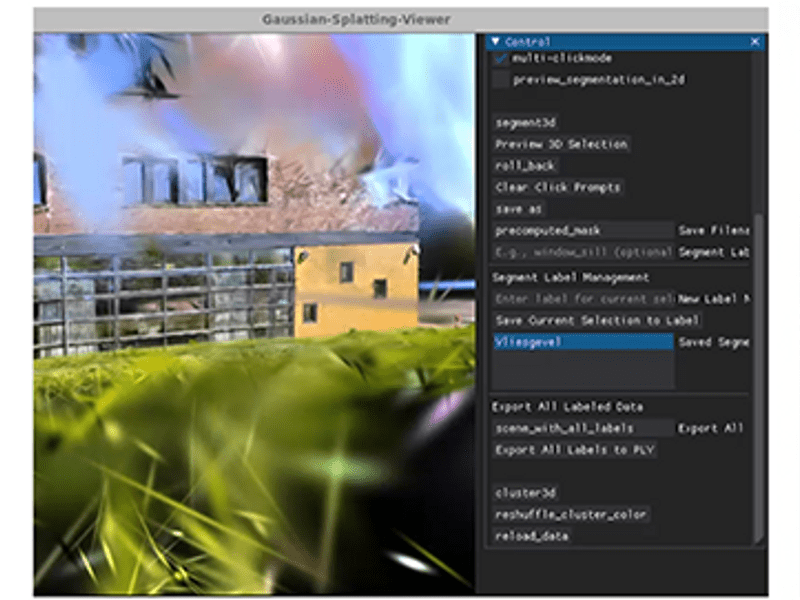Click the cluster3d button
The image size is (800, 600).
(526, 493)
